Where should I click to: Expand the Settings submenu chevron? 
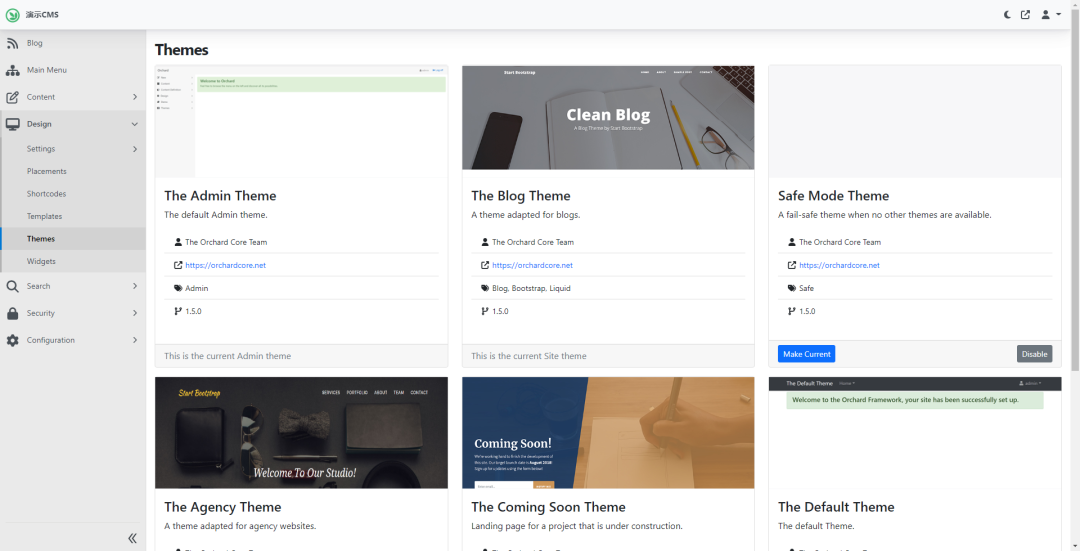click(135, 149)
